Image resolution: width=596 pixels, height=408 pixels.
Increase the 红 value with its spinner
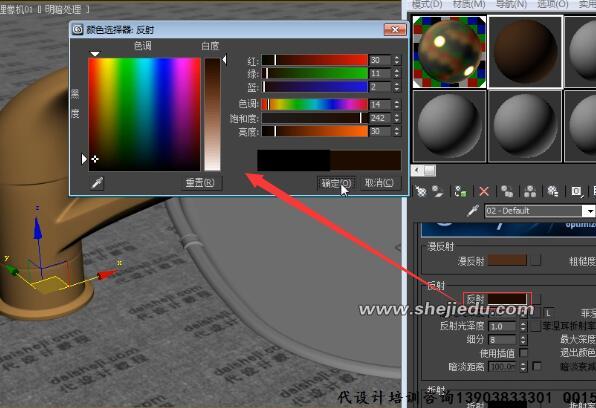pyautogui.click(x=396, y=58)
